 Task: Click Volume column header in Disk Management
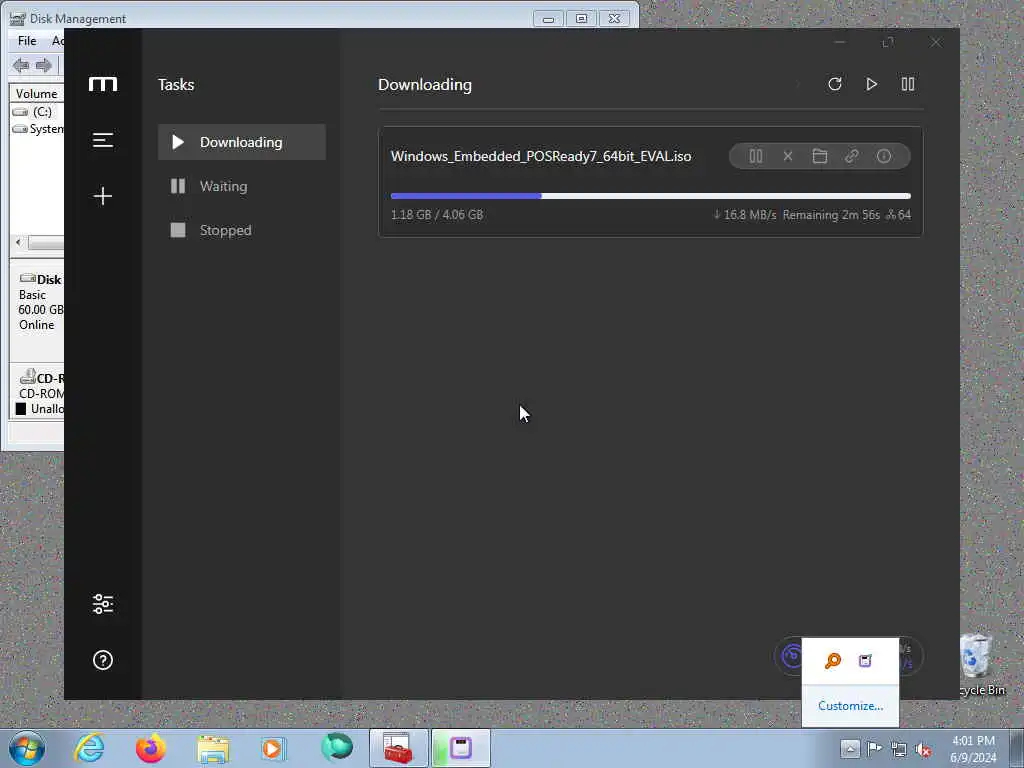[37, 93]
